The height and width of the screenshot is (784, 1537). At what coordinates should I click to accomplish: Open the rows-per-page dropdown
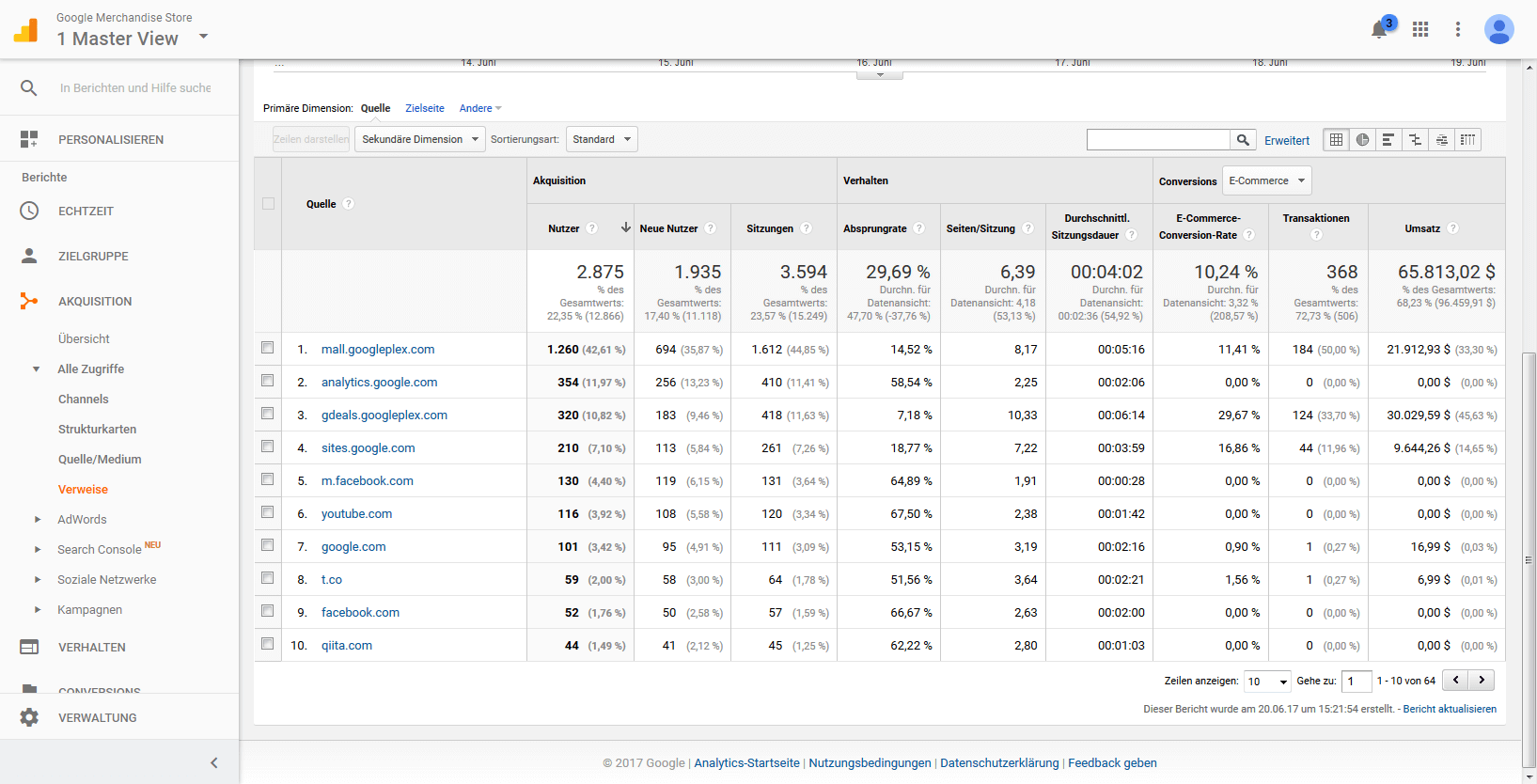coord(1267,682)
